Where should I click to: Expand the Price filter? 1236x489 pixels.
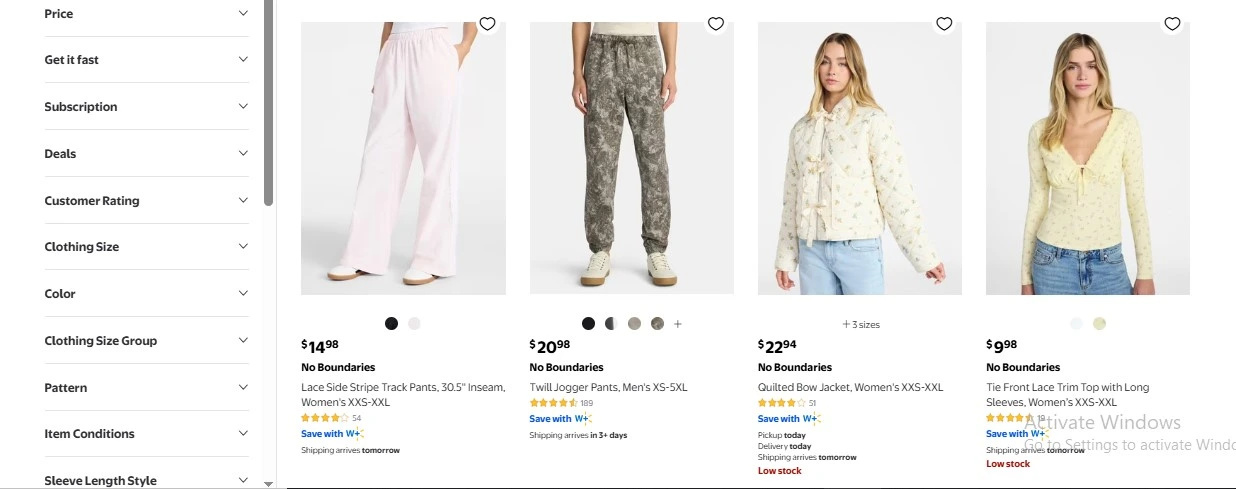tap(146, 14)
